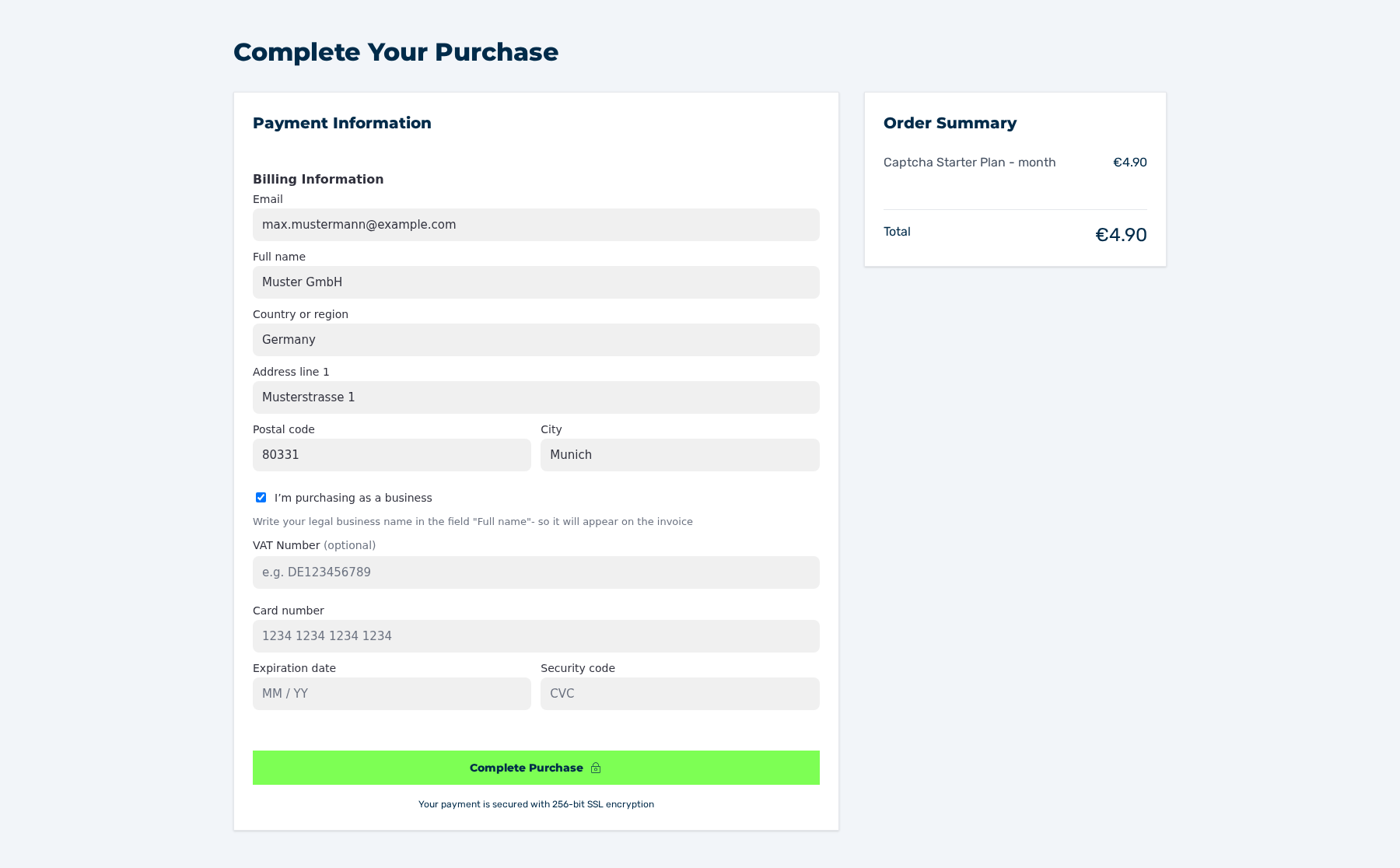Focus the Email input field
This screenshot has width=1400, height=868.
point(536,225)
